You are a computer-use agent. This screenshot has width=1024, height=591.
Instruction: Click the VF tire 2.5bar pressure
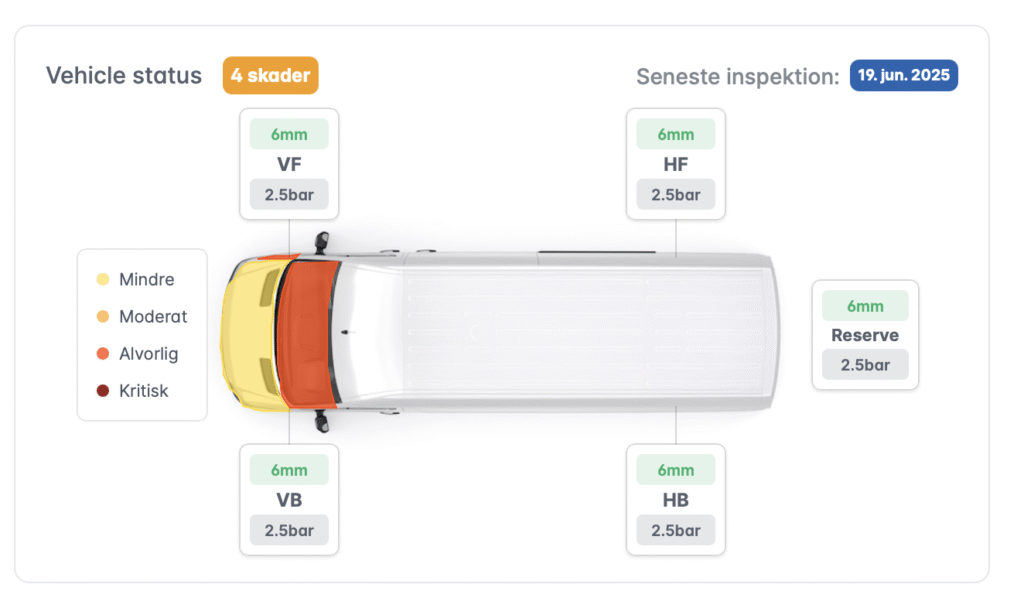[x=289, y=195]
